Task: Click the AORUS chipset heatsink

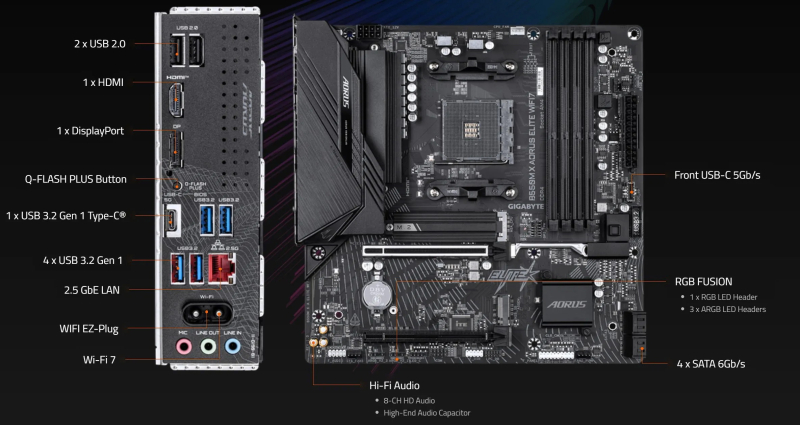Action: tap(567, 303)
